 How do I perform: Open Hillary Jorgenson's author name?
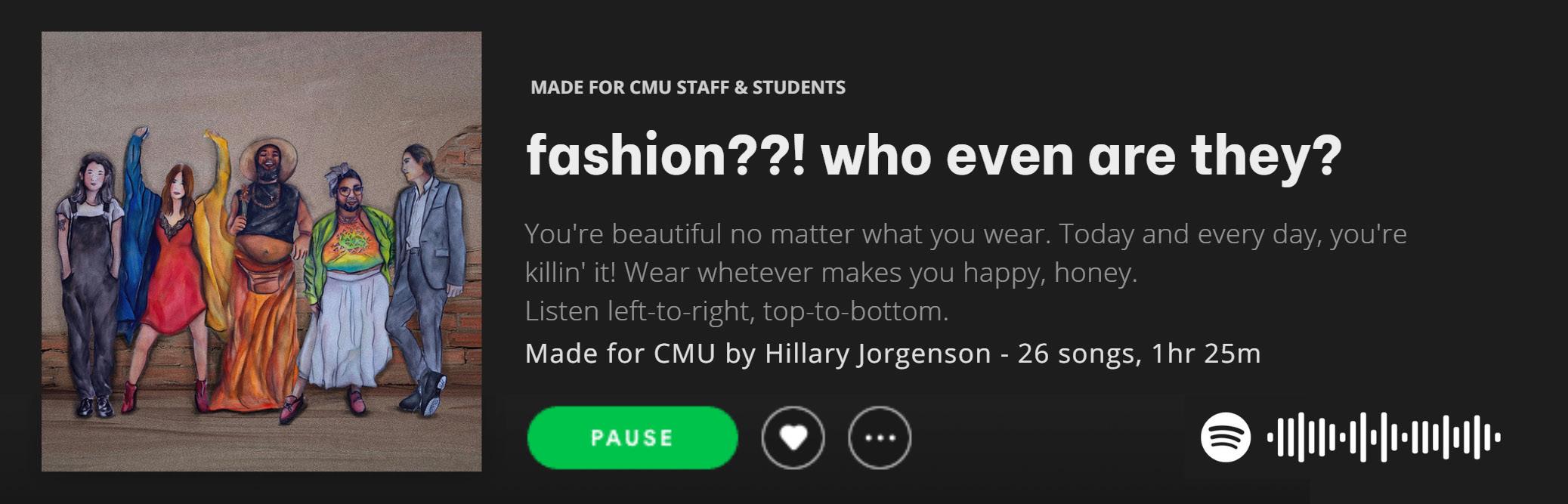point(877,354)
